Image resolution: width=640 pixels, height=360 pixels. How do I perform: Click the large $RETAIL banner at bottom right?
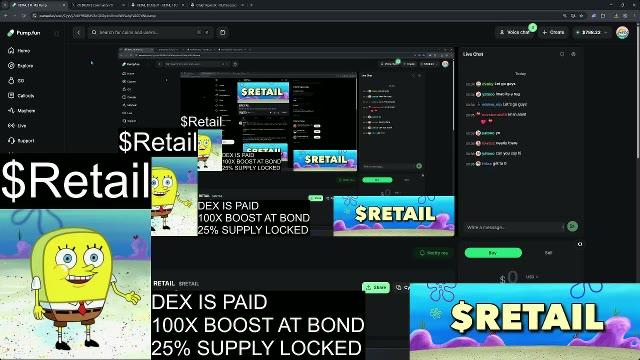click(524, 321)
